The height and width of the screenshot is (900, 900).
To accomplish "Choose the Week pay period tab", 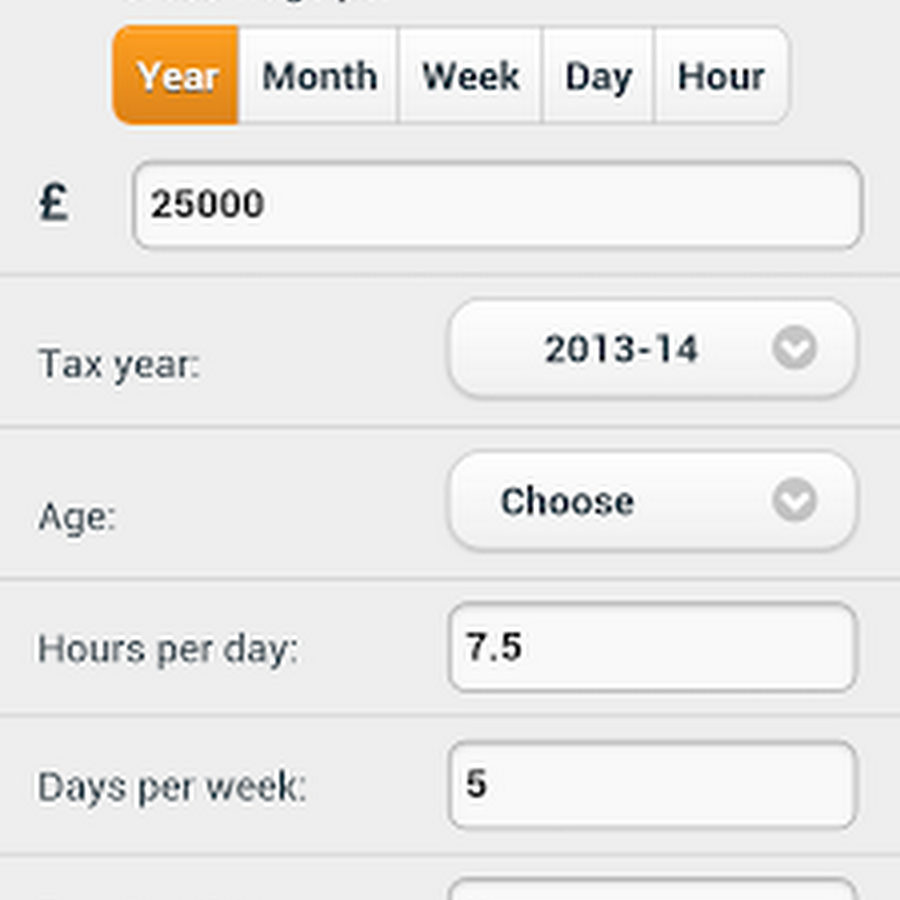I will [x=470, y=76].
